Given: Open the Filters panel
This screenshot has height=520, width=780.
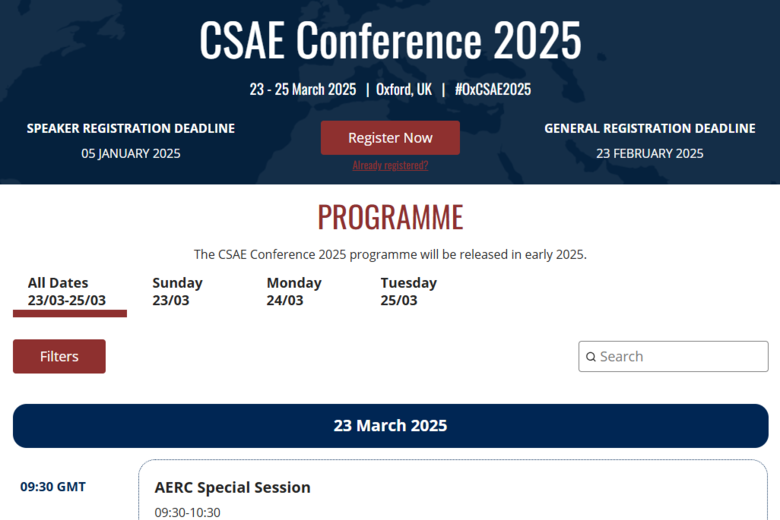Looking at the screenshot, I should point(59,356).
